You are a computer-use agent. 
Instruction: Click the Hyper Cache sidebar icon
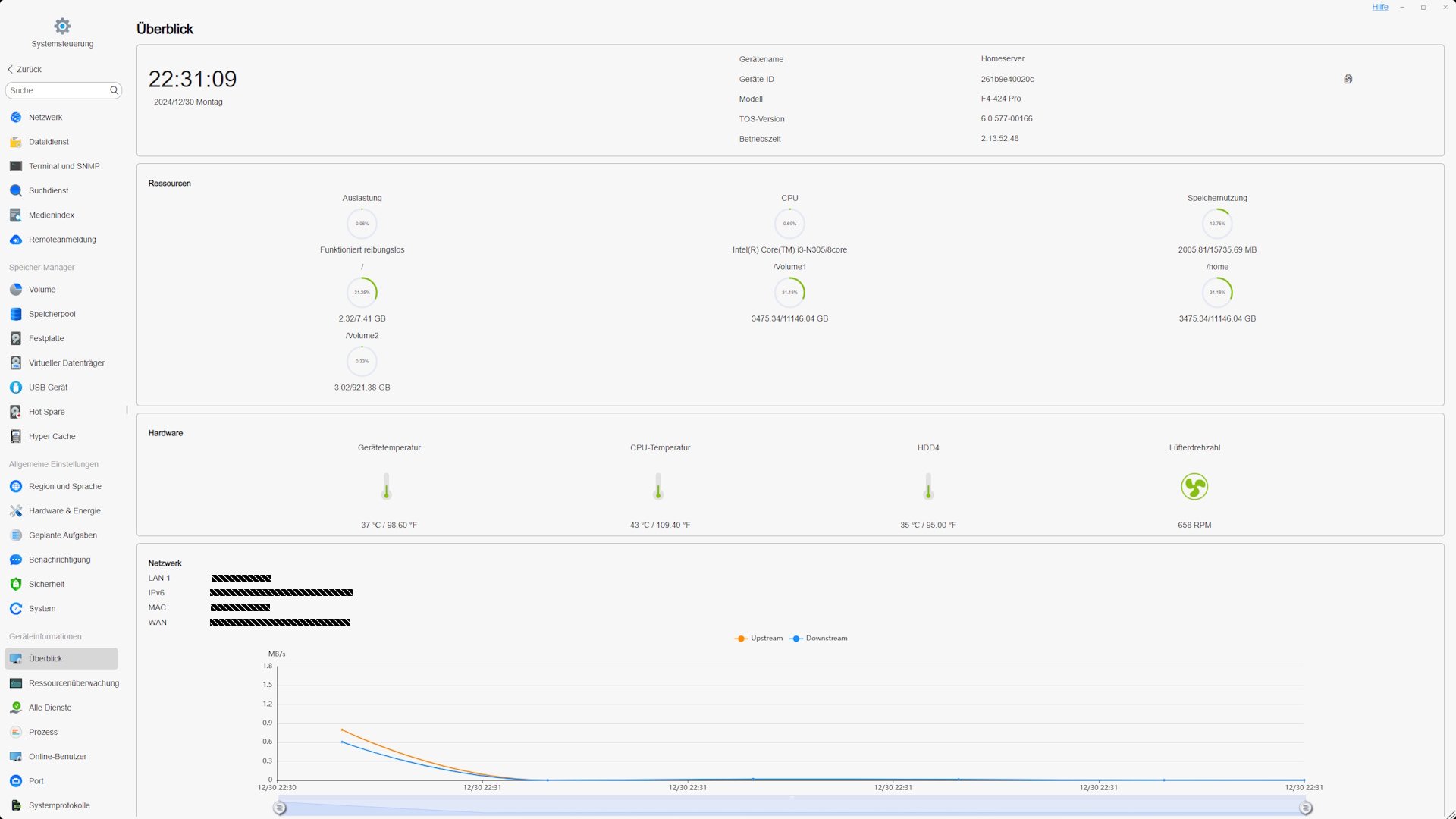(x=16, y=437)
